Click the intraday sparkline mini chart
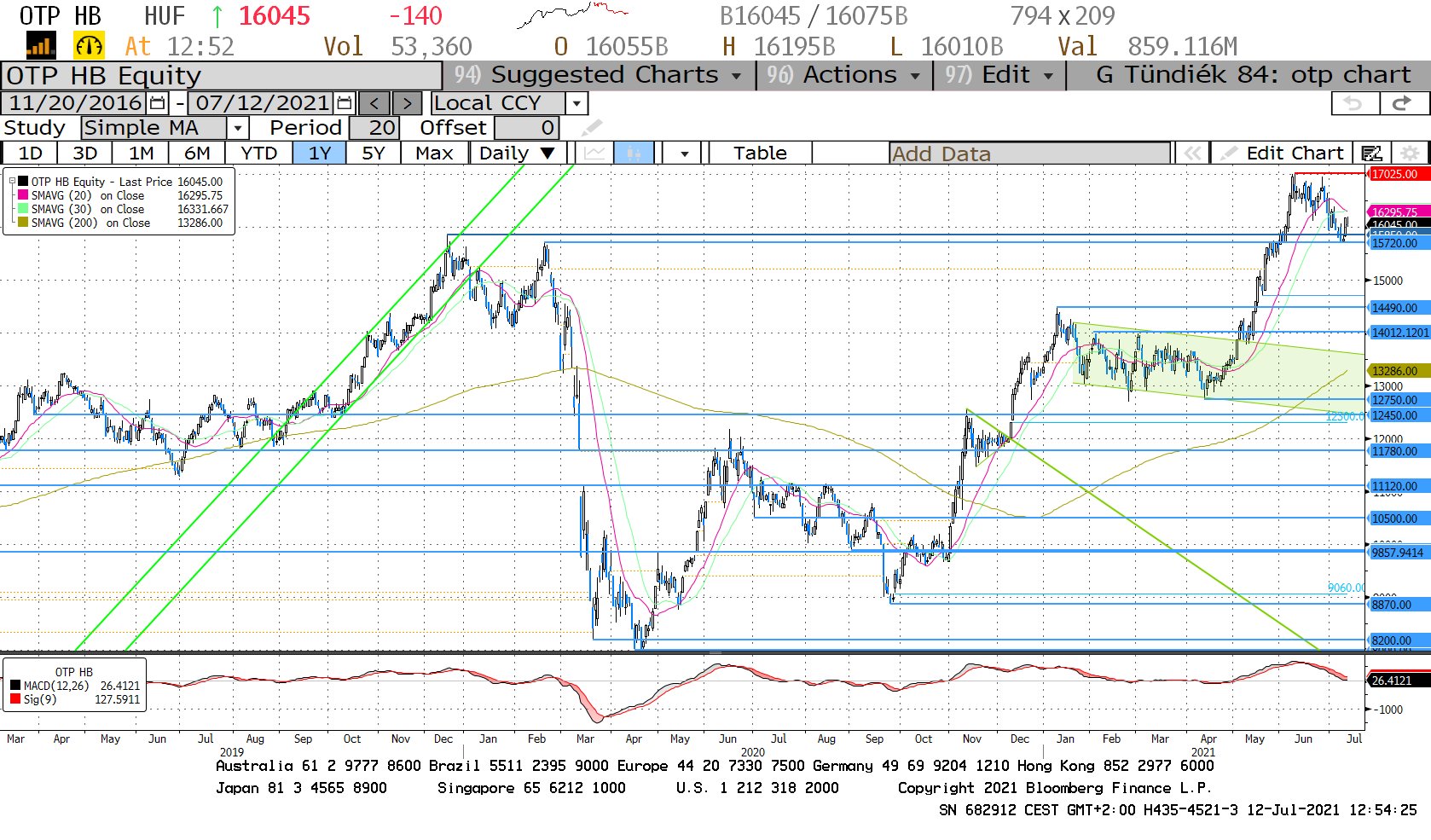1431x840 pixels. (572, 14)
